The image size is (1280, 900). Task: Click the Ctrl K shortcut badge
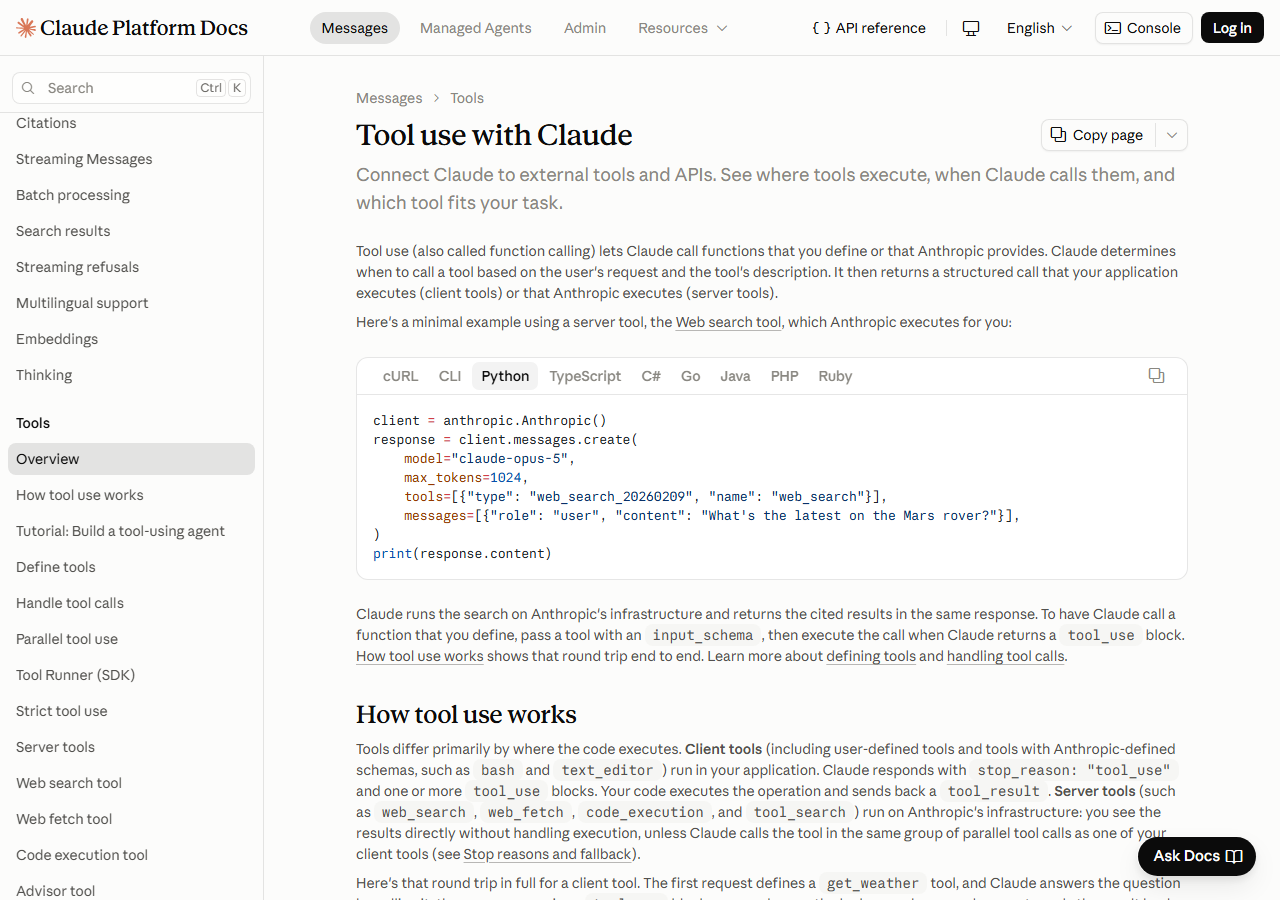221,88
